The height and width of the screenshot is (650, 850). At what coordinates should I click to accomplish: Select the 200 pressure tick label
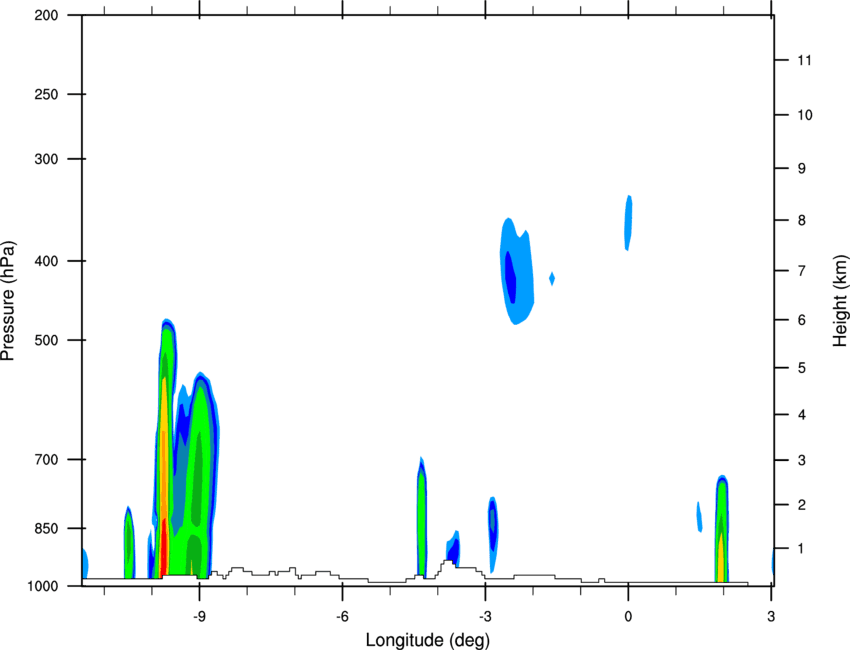click(x=46, y=15)
